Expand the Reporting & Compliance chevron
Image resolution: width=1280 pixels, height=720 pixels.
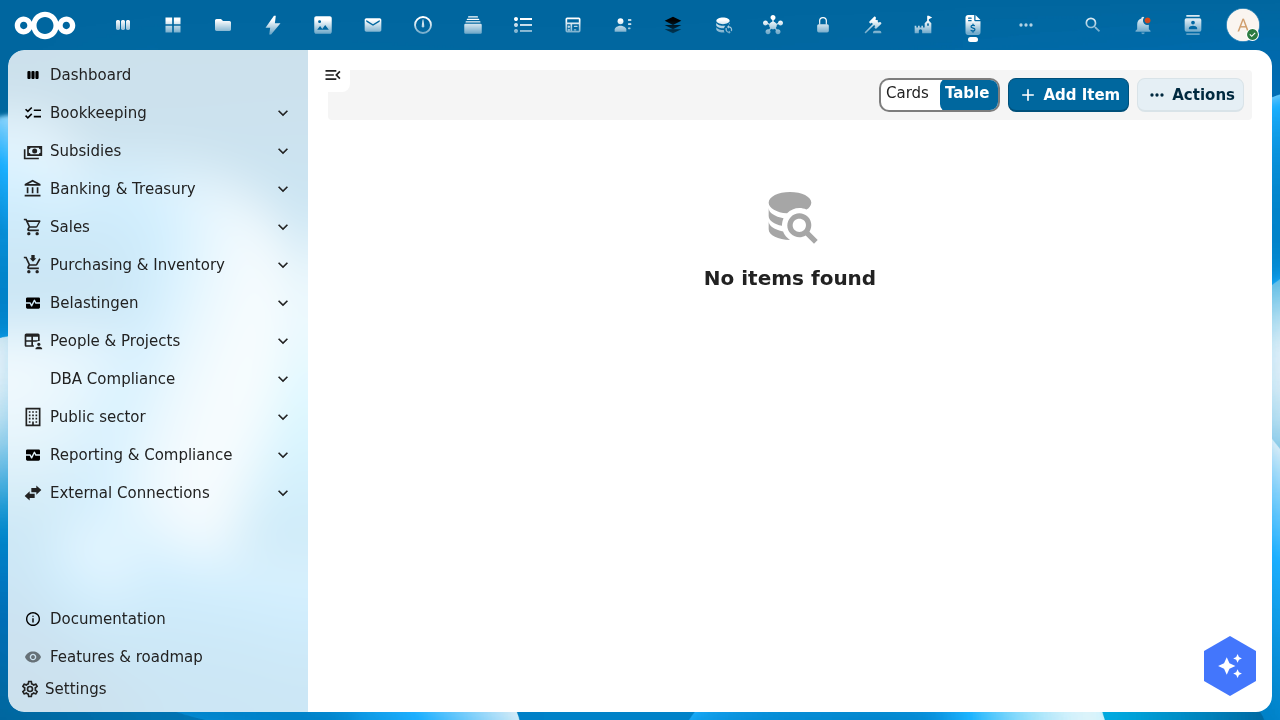[x=283, y=455]
